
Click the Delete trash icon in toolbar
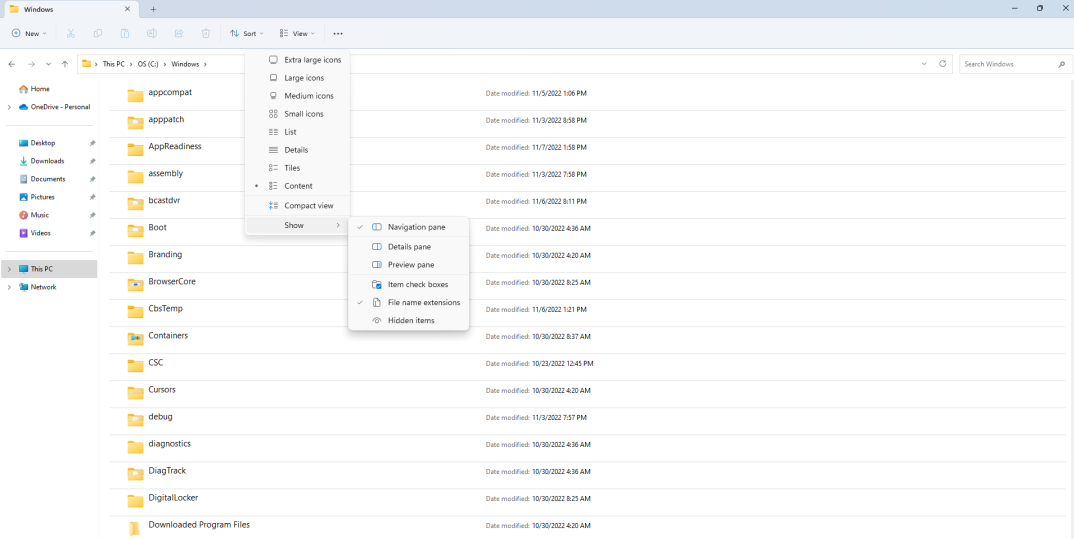(x=204, y=34)
